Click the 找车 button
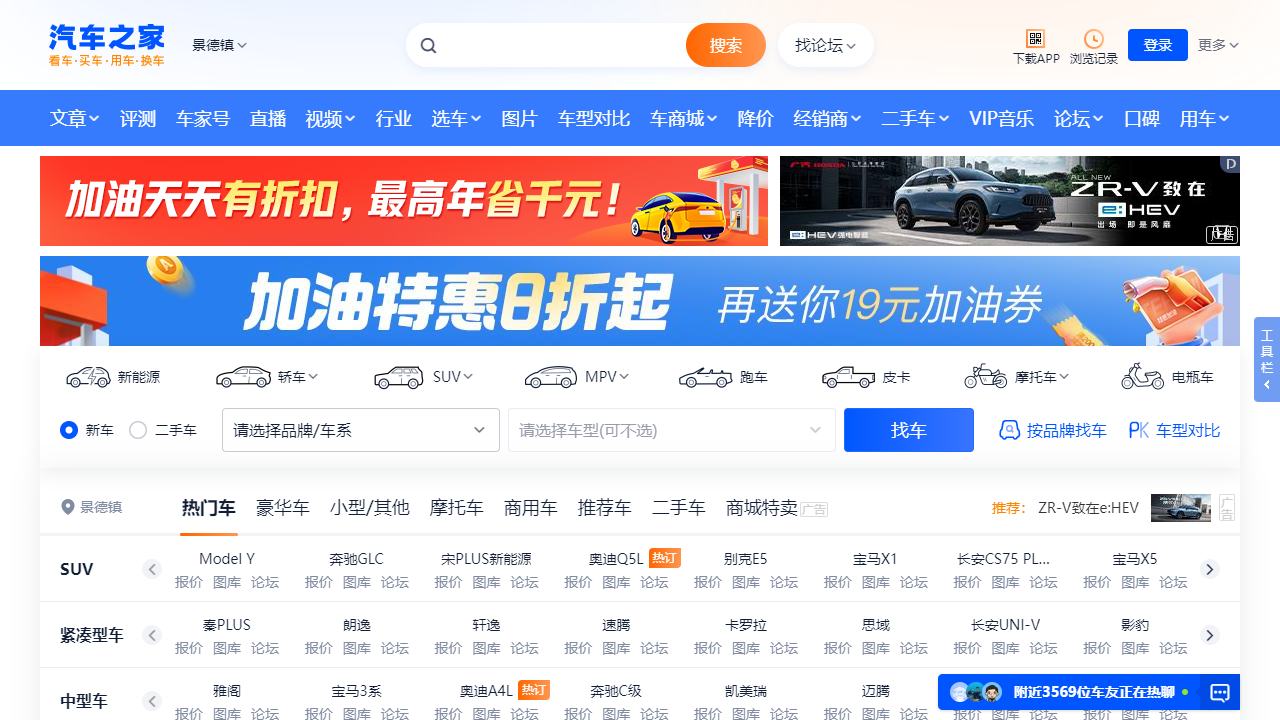 [x=908, y=430]
